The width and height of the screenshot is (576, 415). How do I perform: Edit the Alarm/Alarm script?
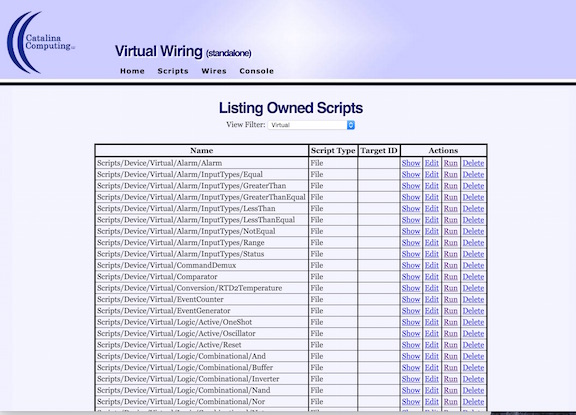pyautogui.click(x=432, y=163)
